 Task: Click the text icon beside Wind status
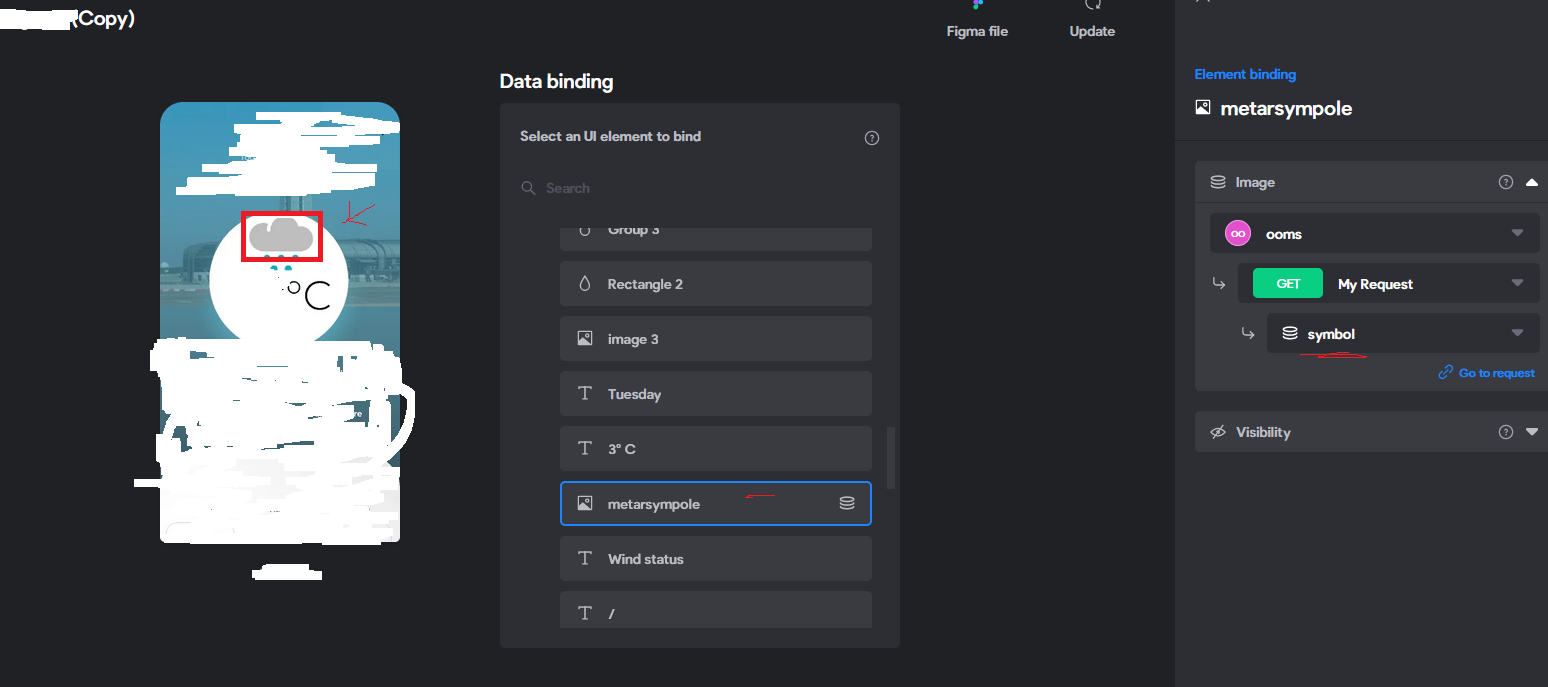pyautogui.click(x=585, y=559)
